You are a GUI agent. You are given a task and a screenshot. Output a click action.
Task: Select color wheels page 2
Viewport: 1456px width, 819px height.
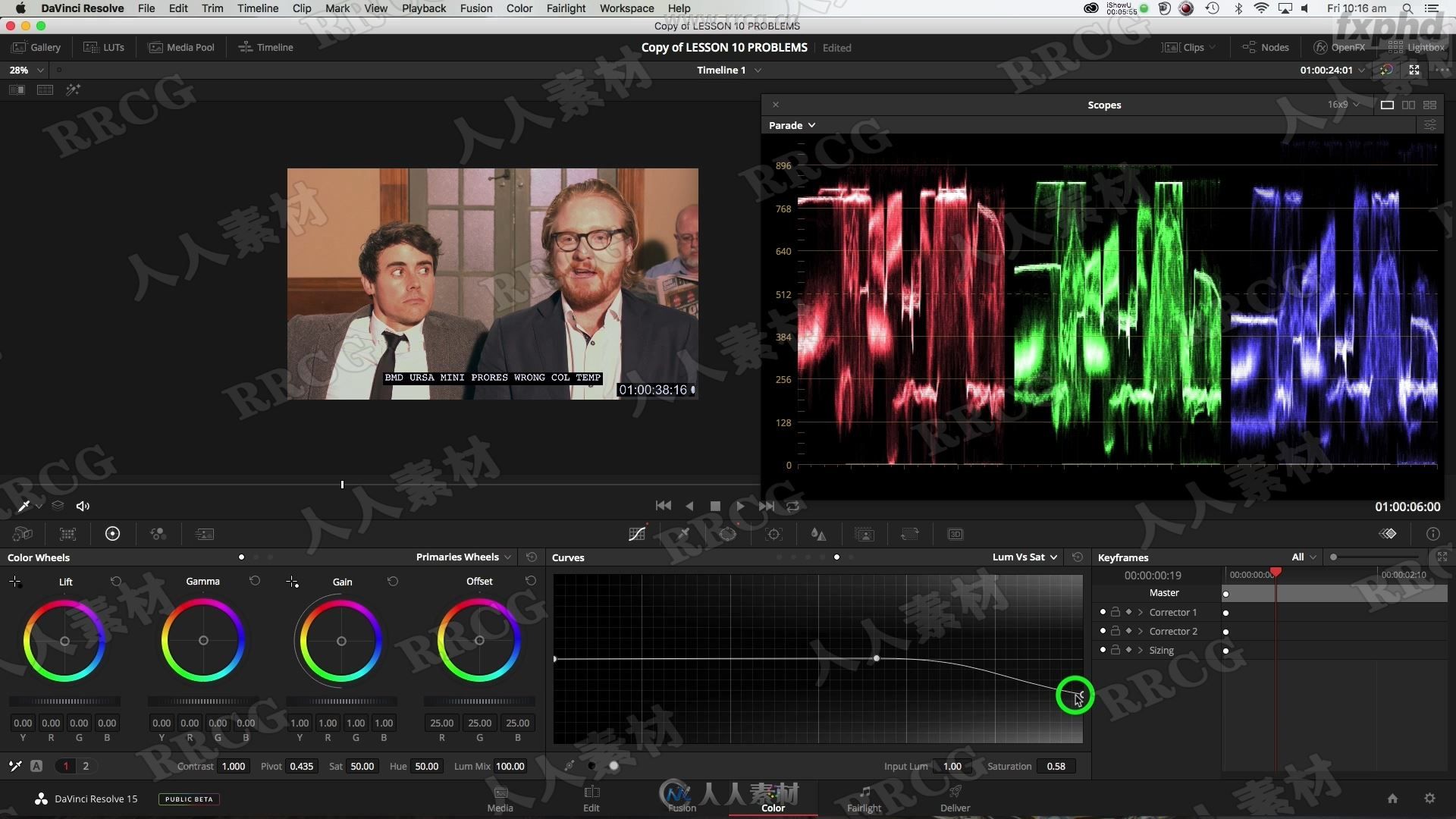tap(86, 766)
